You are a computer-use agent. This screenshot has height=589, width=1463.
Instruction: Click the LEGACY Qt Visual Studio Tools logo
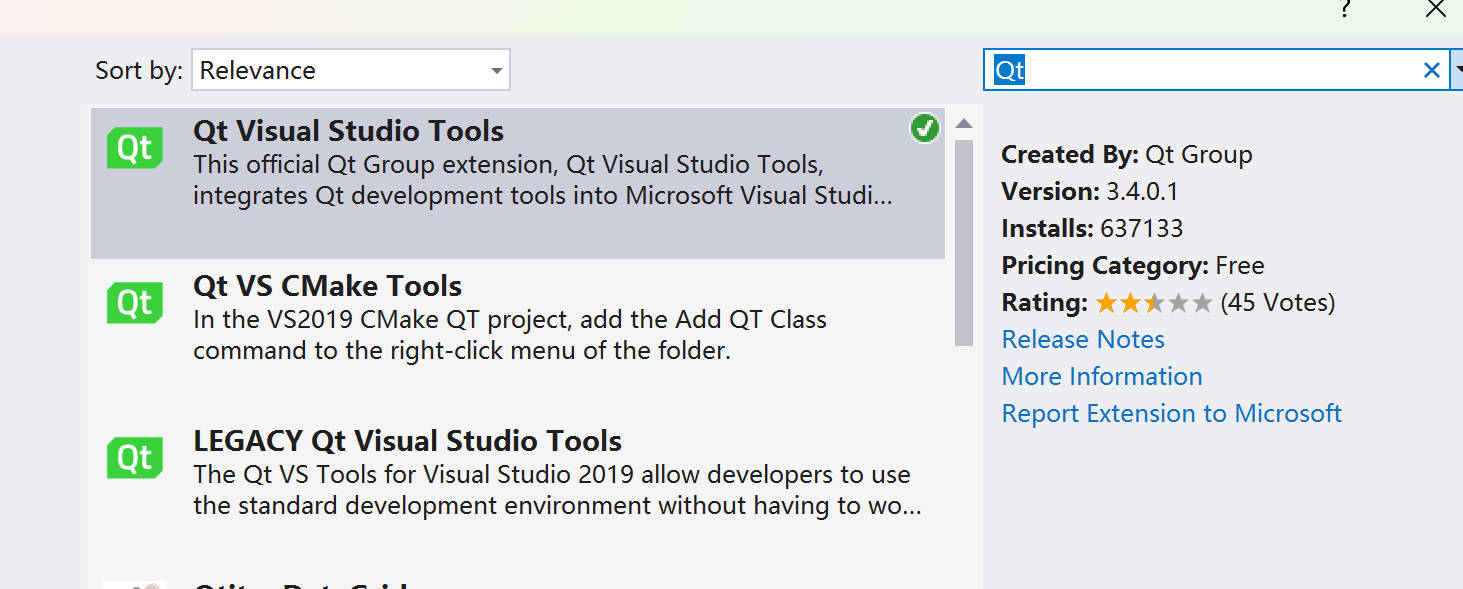135,458
